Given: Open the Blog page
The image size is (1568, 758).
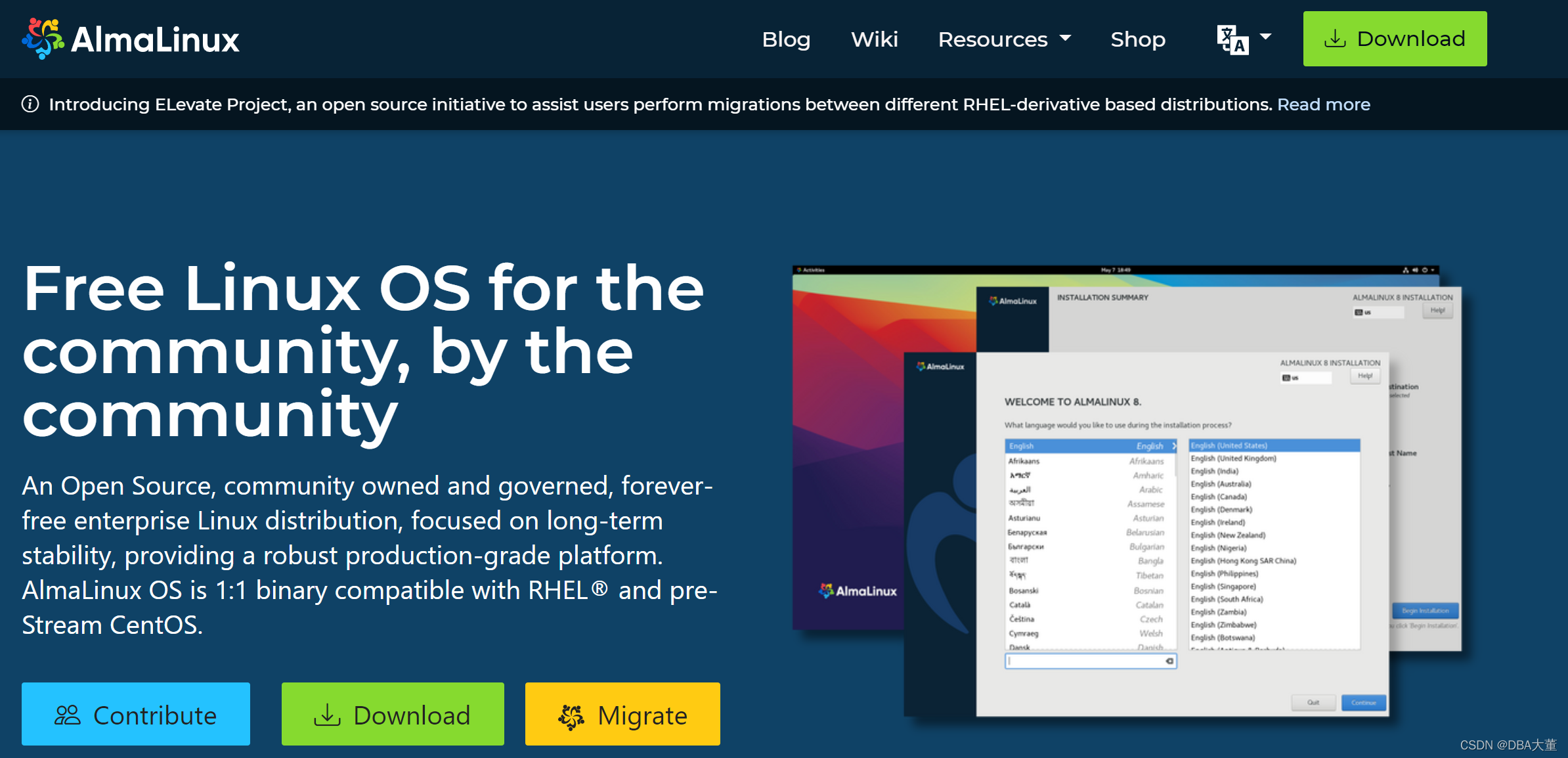Looking at the screenshot, I should point(786,39).
